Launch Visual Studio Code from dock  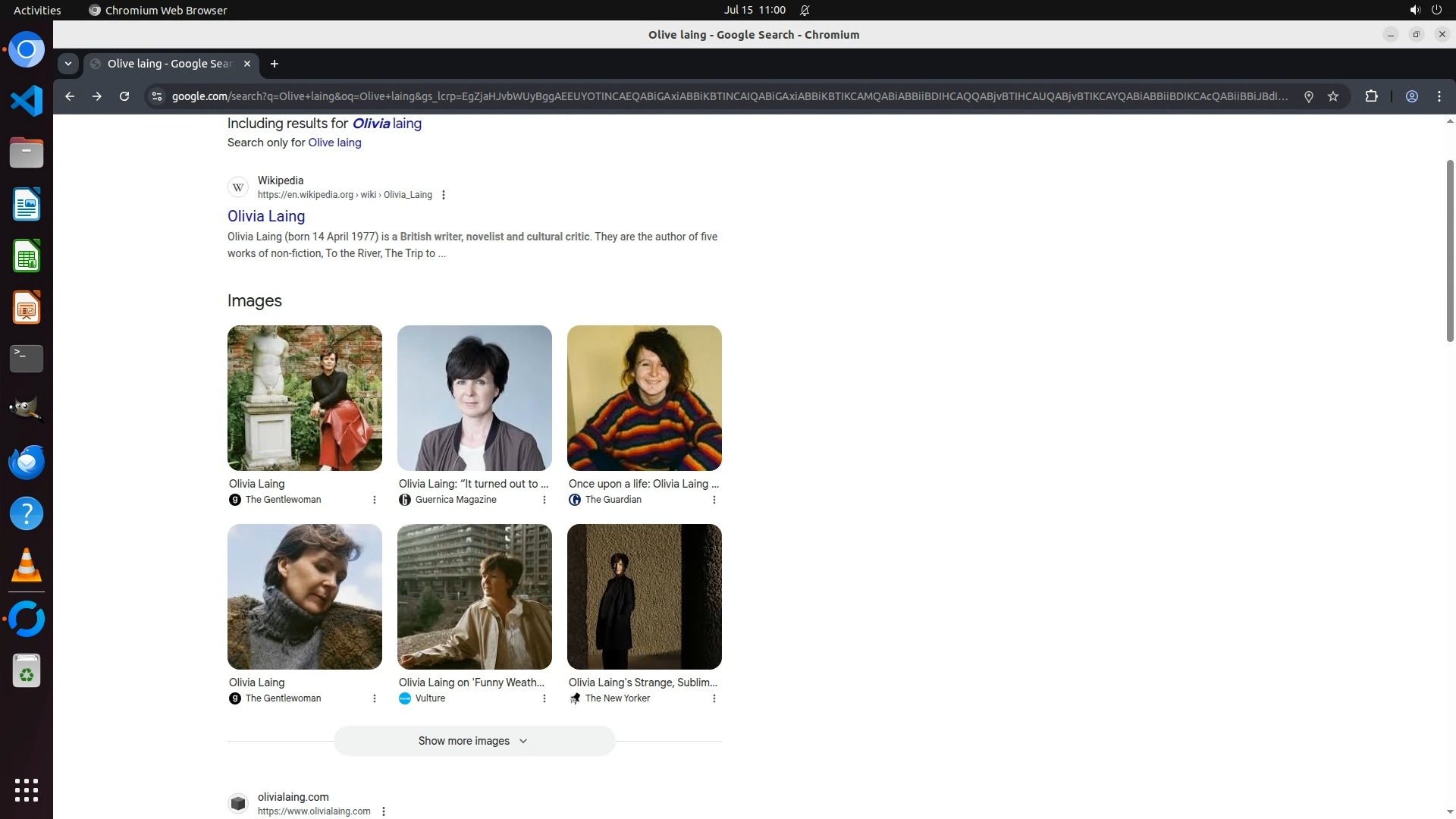[x=27, y=101]
